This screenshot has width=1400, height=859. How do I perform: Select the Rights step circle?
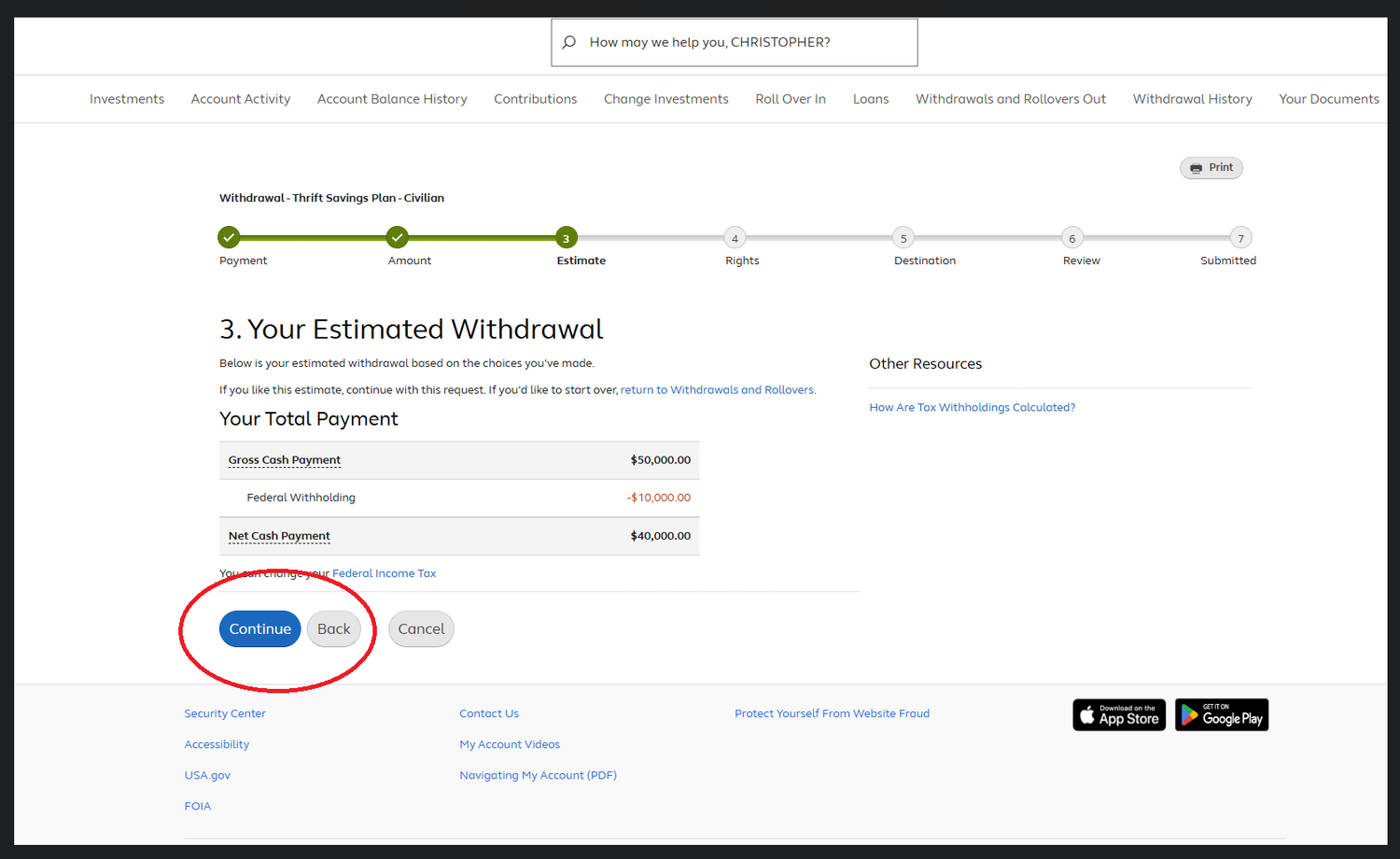coord(735,237)
